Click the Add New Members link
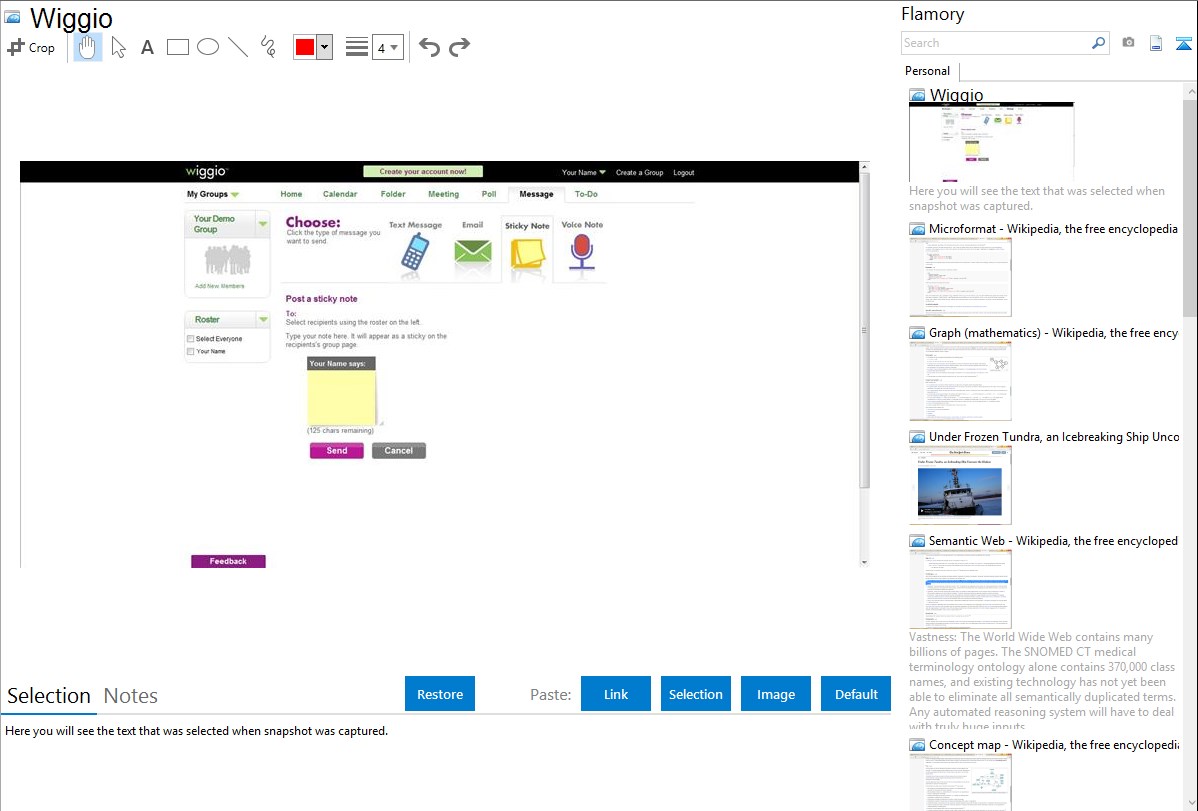The image size is (1198, 811). point(219,286)
